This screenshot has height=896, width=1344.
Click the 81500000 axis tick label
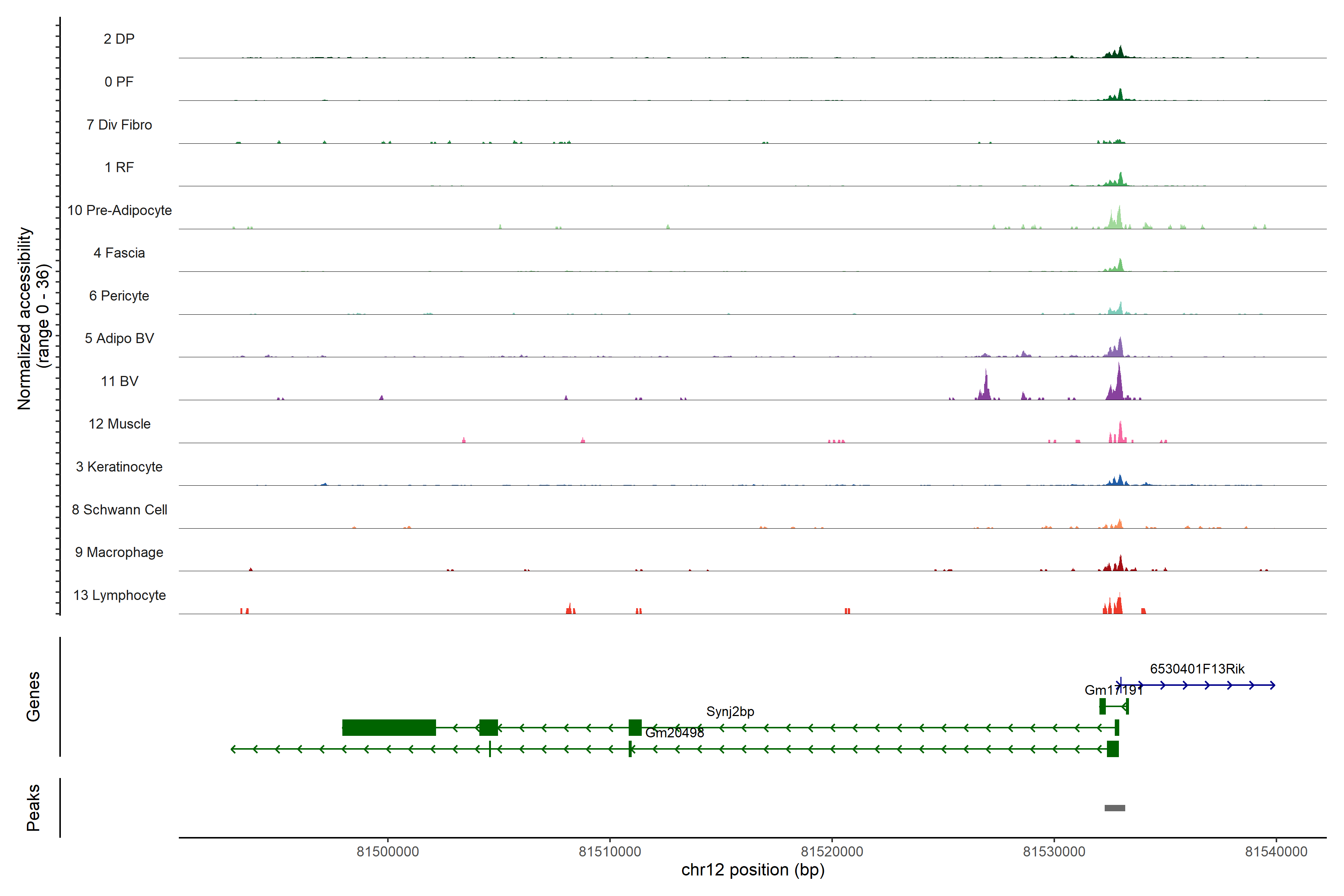388,852
